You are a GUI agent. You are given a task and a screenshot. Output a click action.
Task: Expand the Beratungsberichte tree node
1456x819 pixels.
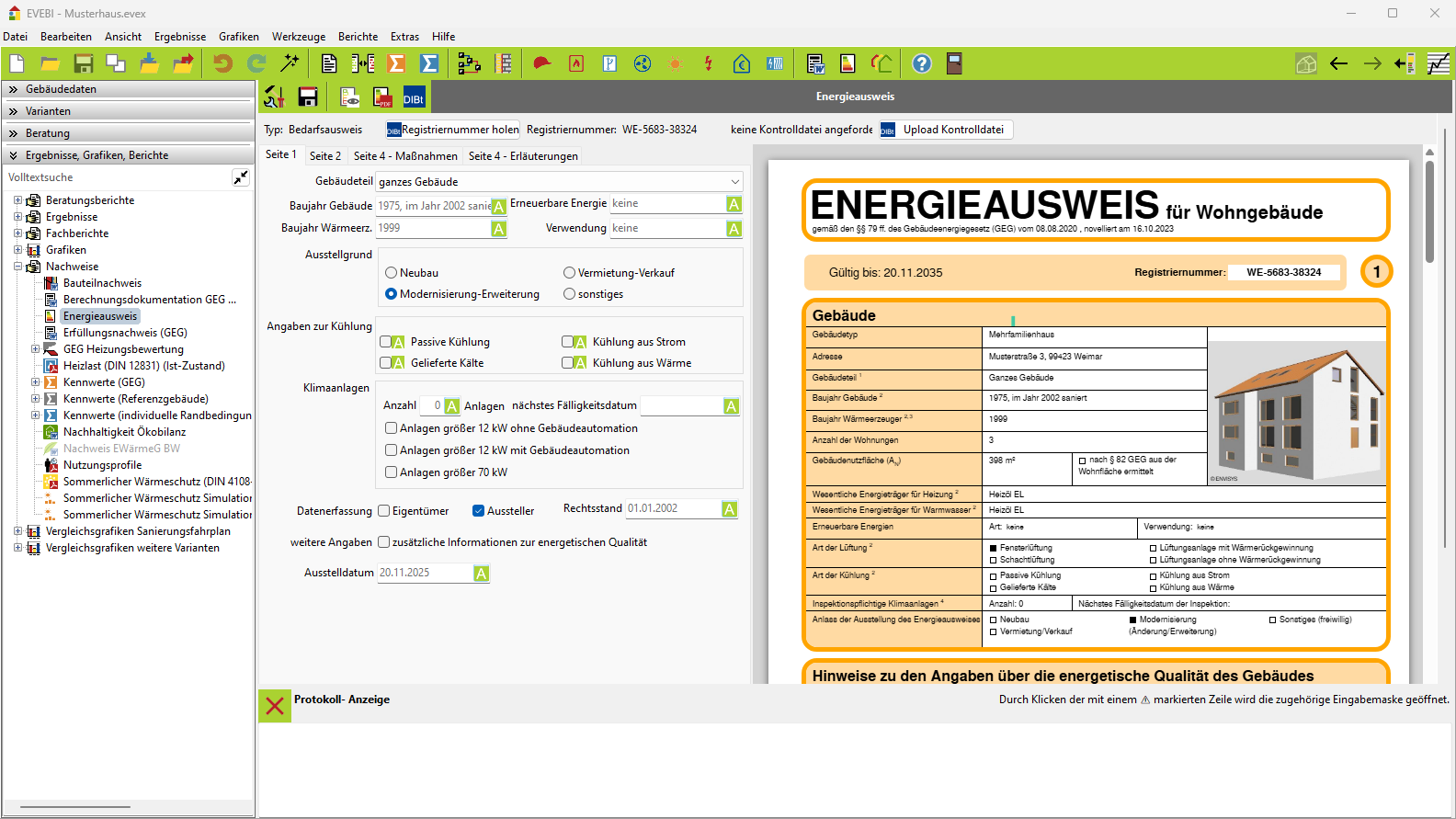[17, 200]
